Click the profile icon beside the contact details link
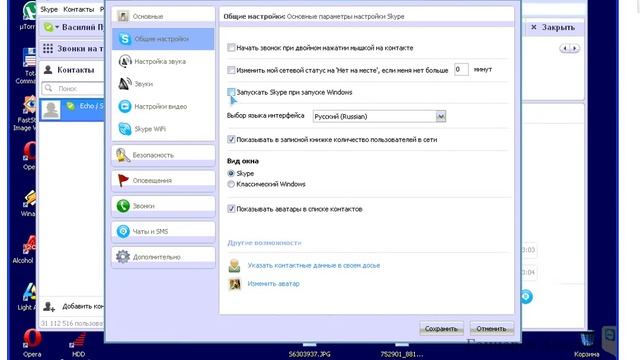This screenshot has height=360, width=640. pyautogui.click(x=234, y=266)
